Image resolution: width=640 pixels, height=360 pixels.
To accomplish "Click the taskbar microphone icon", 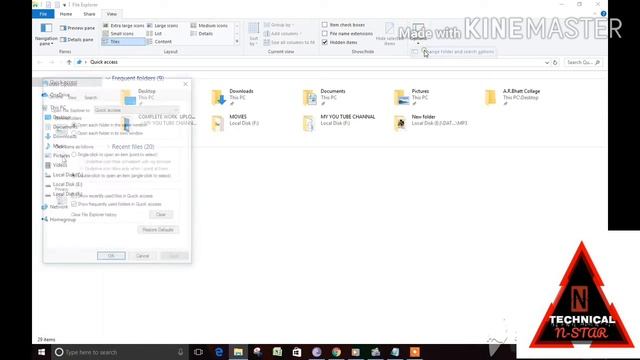I will coord(180,352).
